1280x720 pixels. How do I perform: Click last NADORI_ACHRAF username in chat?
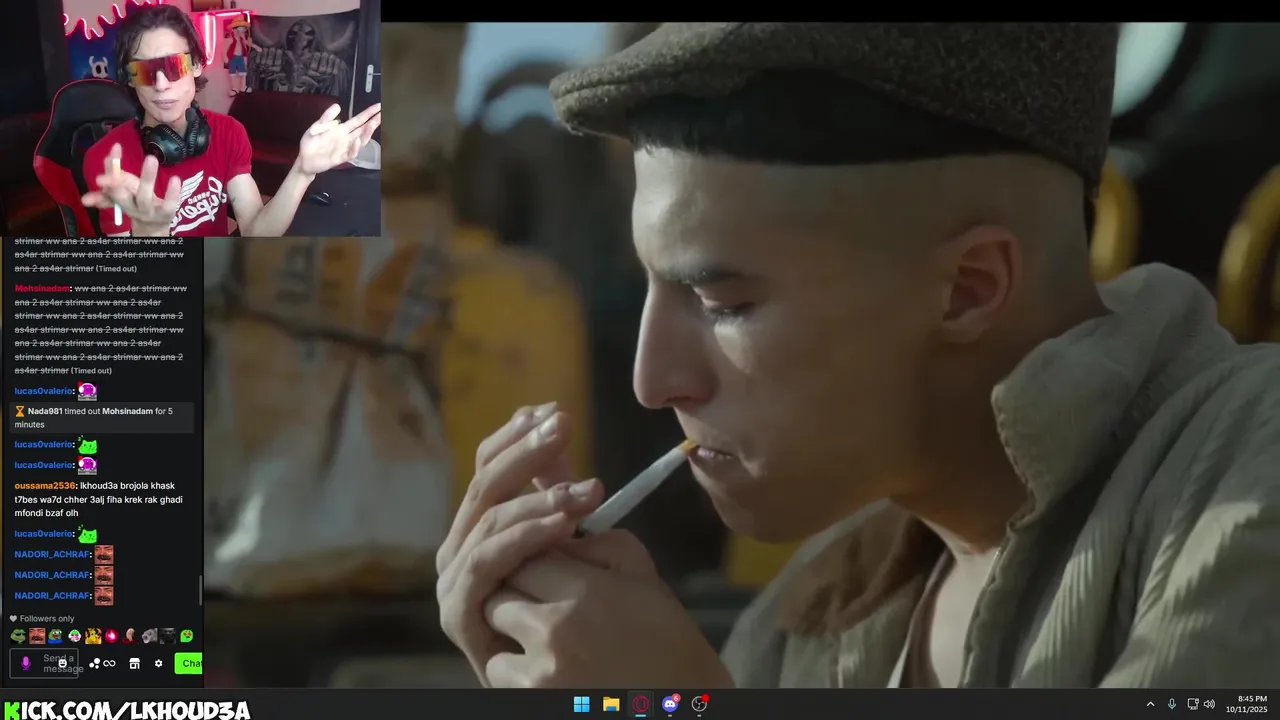coord(53,596)
